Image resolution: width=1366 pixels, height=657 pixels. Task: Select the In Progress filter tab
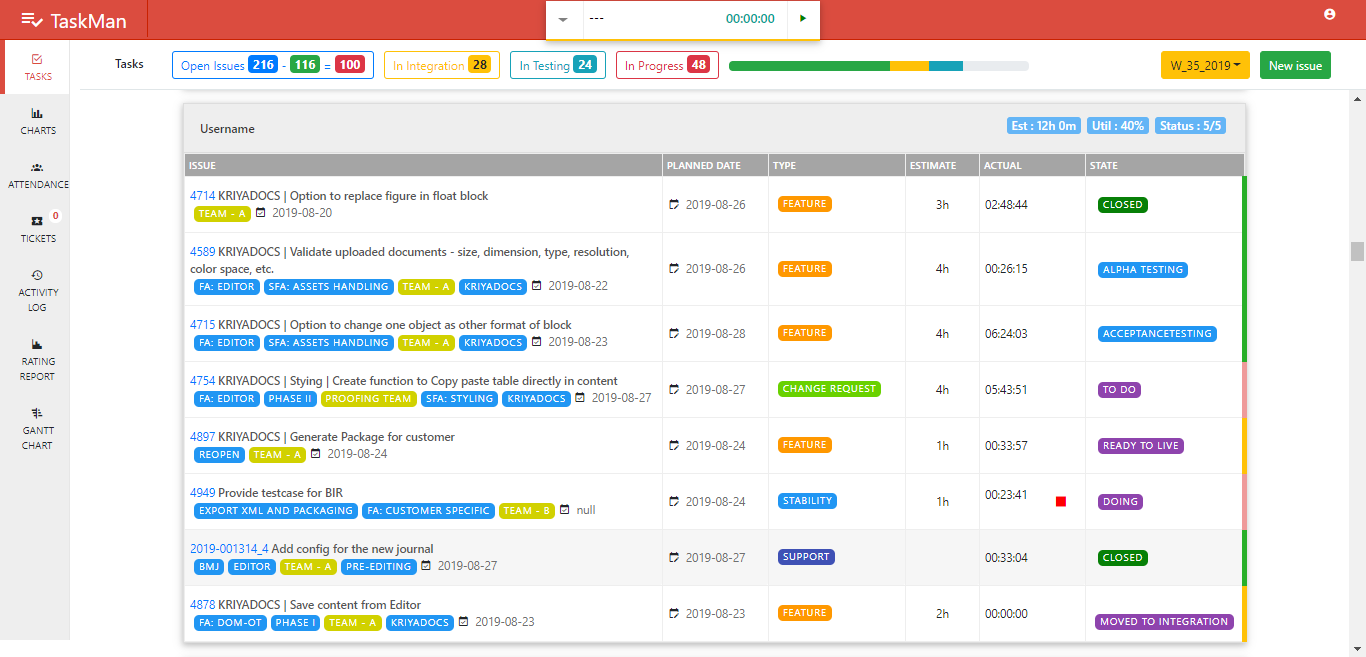[666, 66]
